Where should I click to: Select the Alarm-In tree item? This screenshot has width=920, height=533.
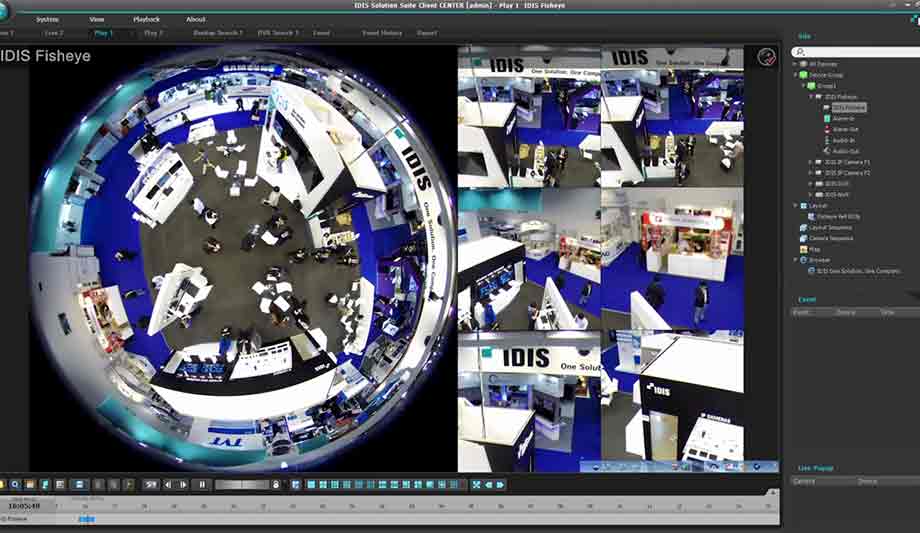pyautogui.click(x=844, y=119)
